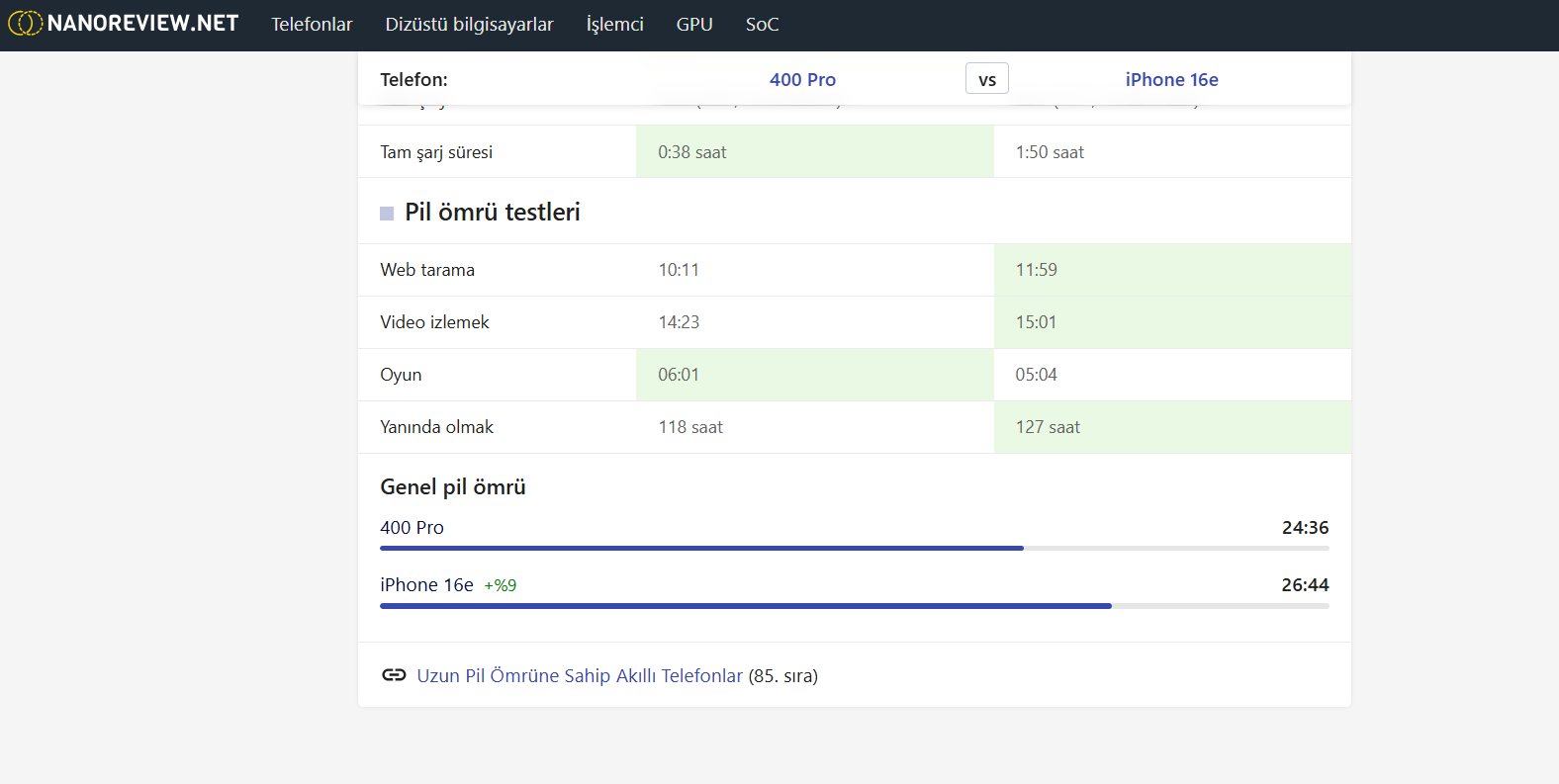Click the +%9 advantage badge

500,585
